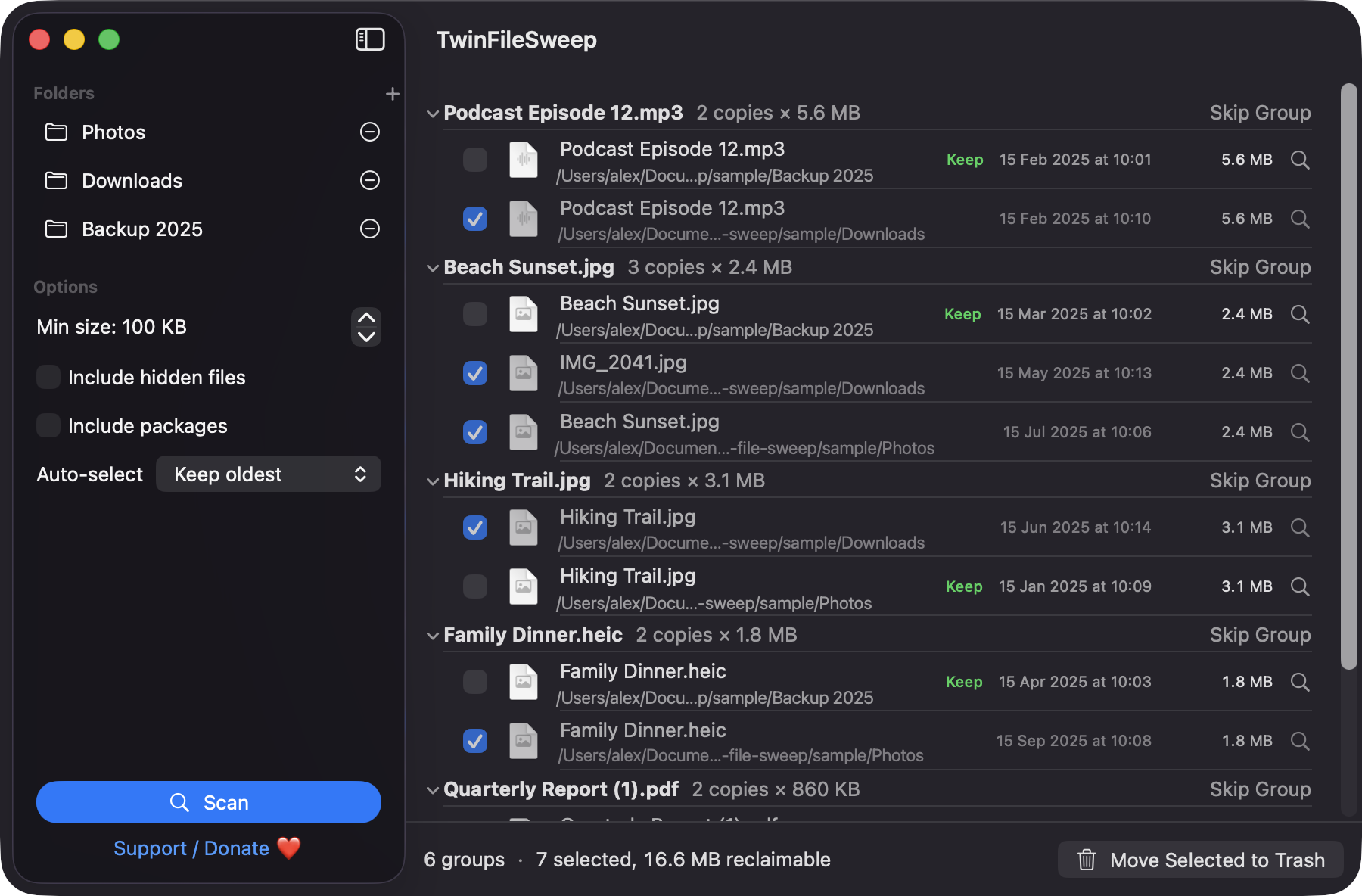Reveal Family Dinner.heic Photos copy with magnifier
Image resolution: width=1362 pixels, height=896 pixels.
click(1300, 741)
